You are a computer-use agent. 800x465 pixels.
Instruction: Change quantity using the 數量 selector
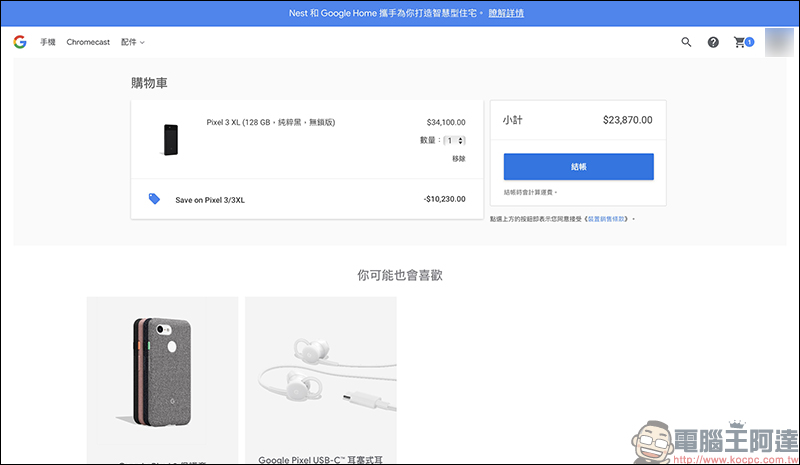click(454, 140)
